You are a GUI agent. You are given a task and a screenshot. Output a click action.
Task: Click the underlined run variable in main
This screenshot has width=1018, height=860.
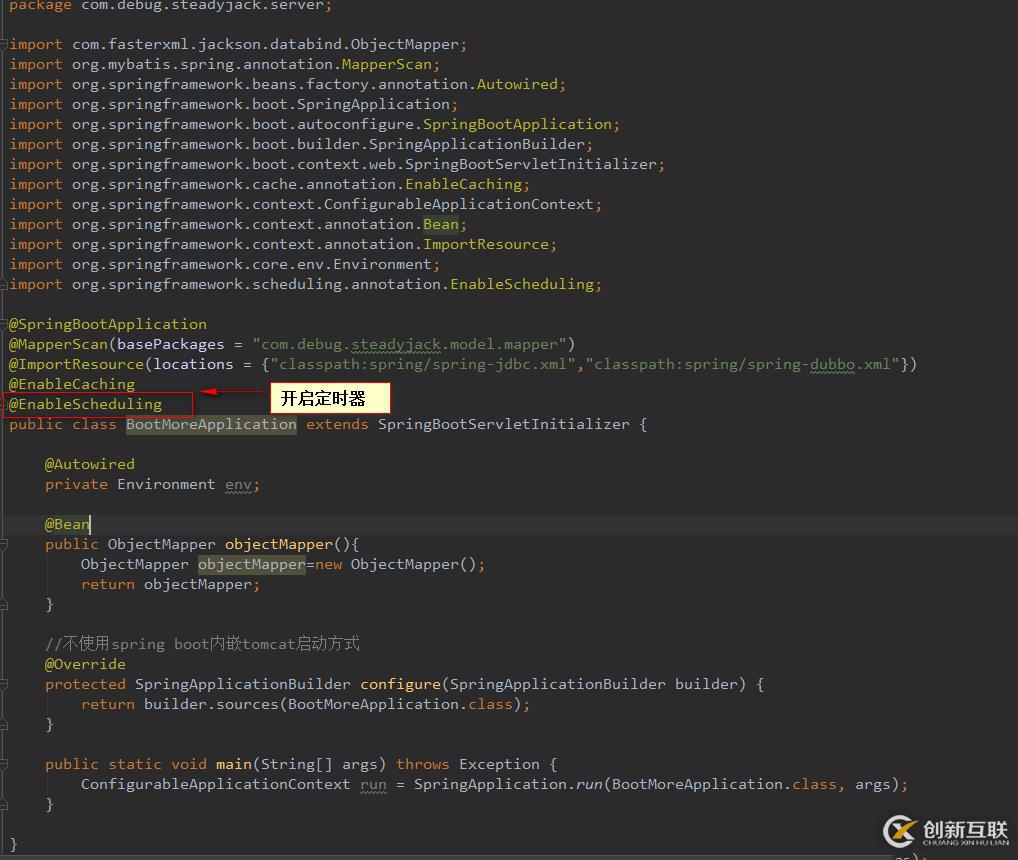coord(373,784)
